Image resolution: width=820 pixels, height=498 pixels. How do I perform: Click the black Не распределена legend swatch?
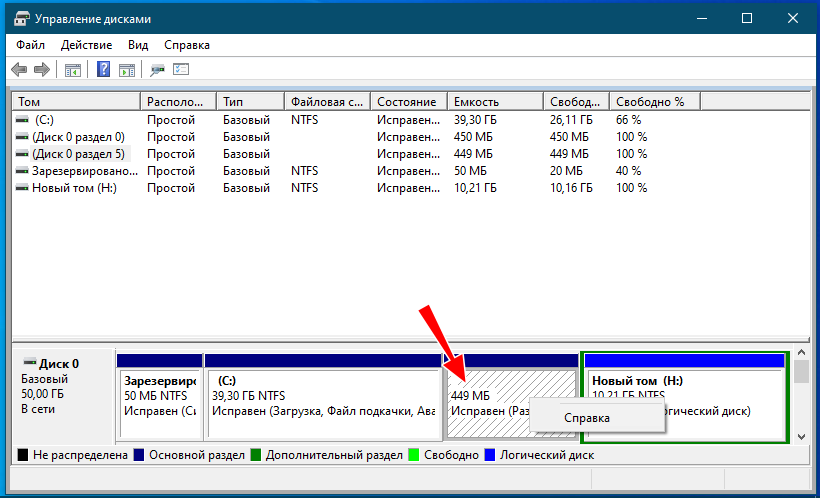[x=23, y=455]
